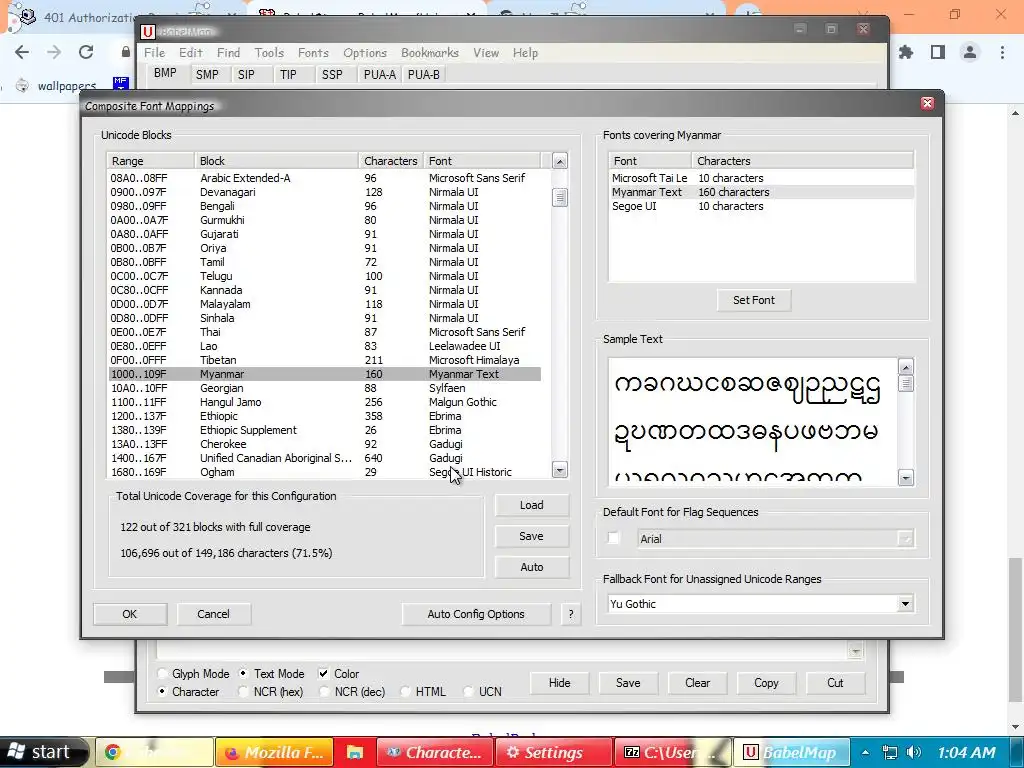Select the Tibetan block row
This screenshot has width=1024, height=768.
[325, 360]
